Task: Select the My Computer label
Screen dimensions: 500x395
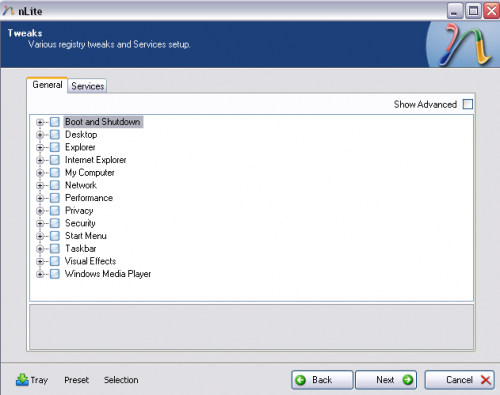Action: tap(90, 173)
